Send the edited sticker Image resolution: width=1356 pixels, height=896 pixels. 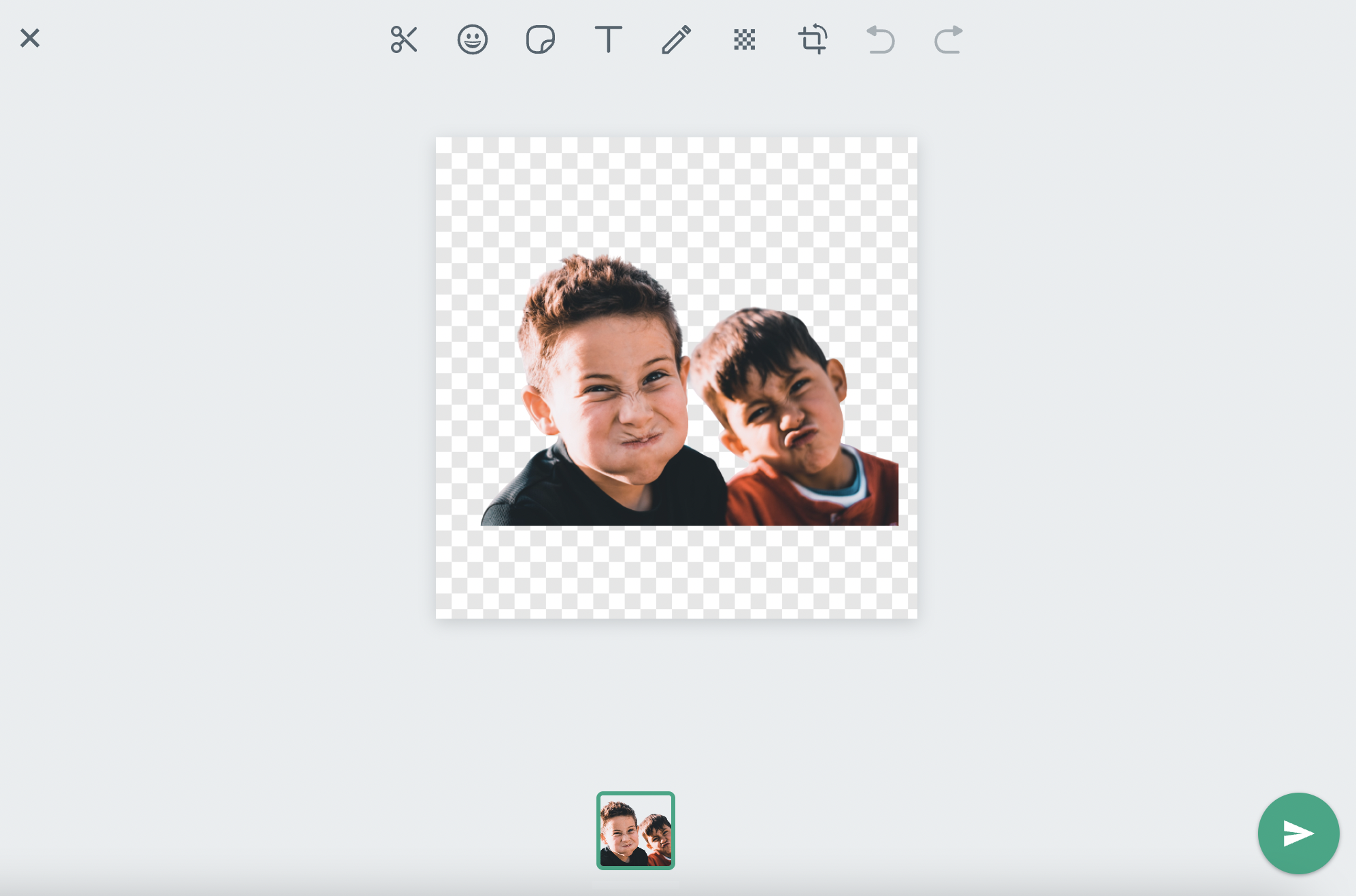click(1298, 833)
